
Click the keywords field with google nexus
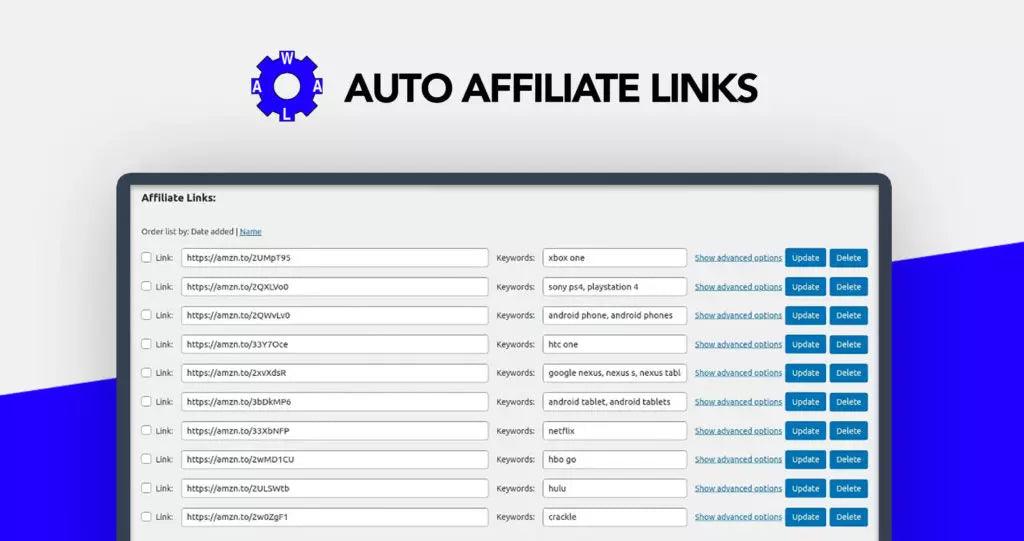pos(614,373)
